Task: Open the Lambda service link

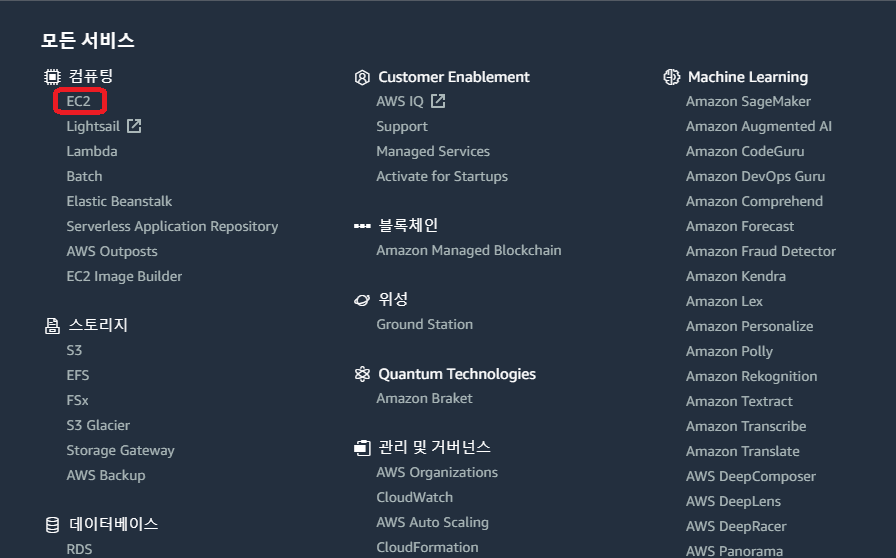Action: click(92, 151)
